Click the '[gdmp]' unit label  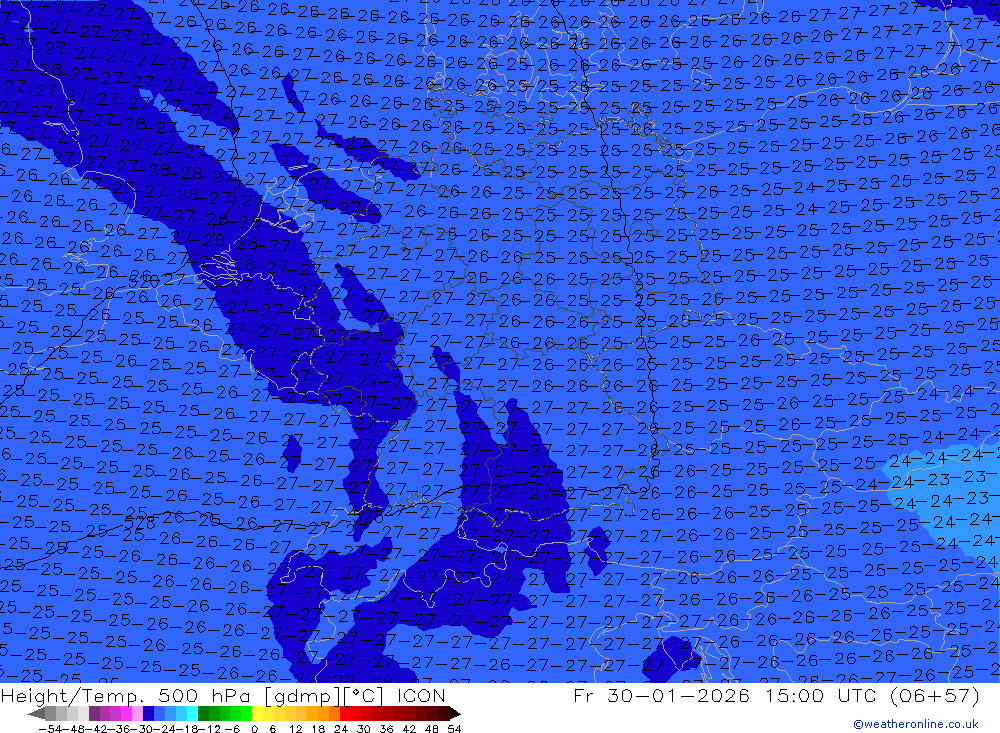tap(302, 696)
